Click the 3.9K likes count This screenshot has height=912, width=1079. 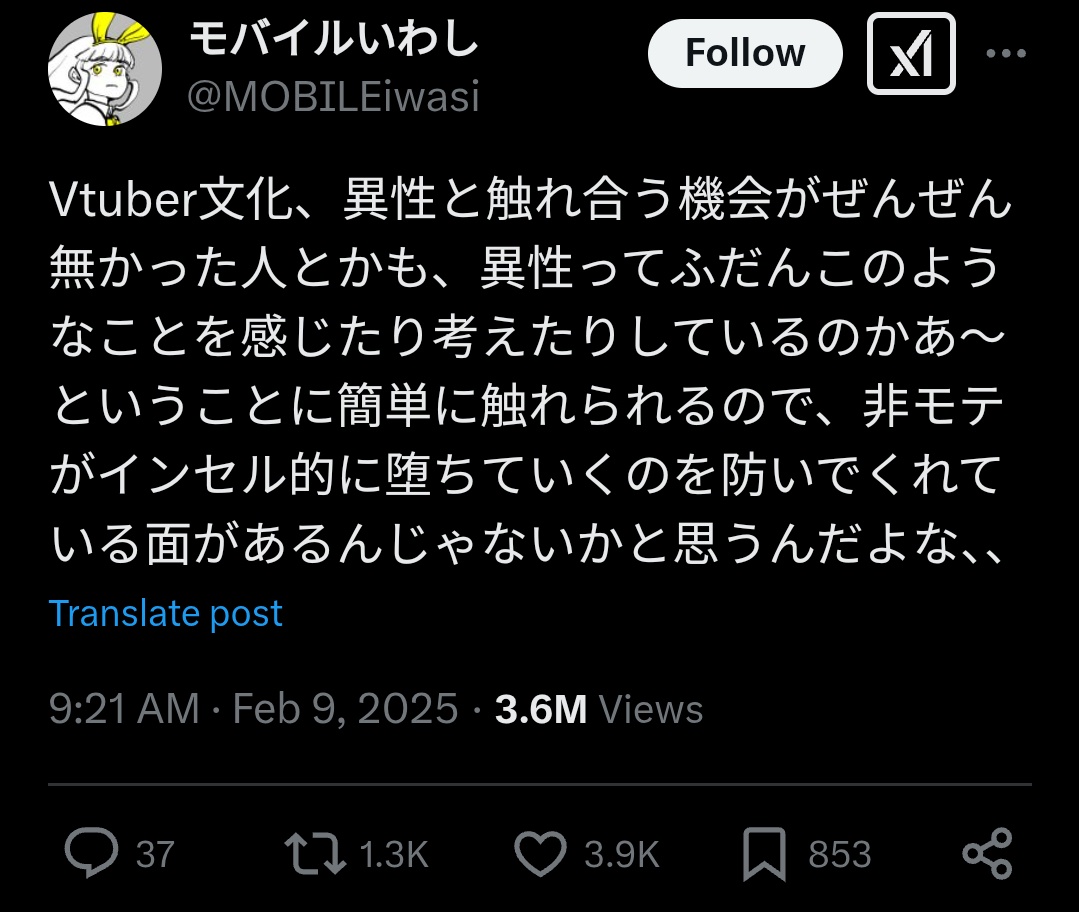click(x=621, y=855)
